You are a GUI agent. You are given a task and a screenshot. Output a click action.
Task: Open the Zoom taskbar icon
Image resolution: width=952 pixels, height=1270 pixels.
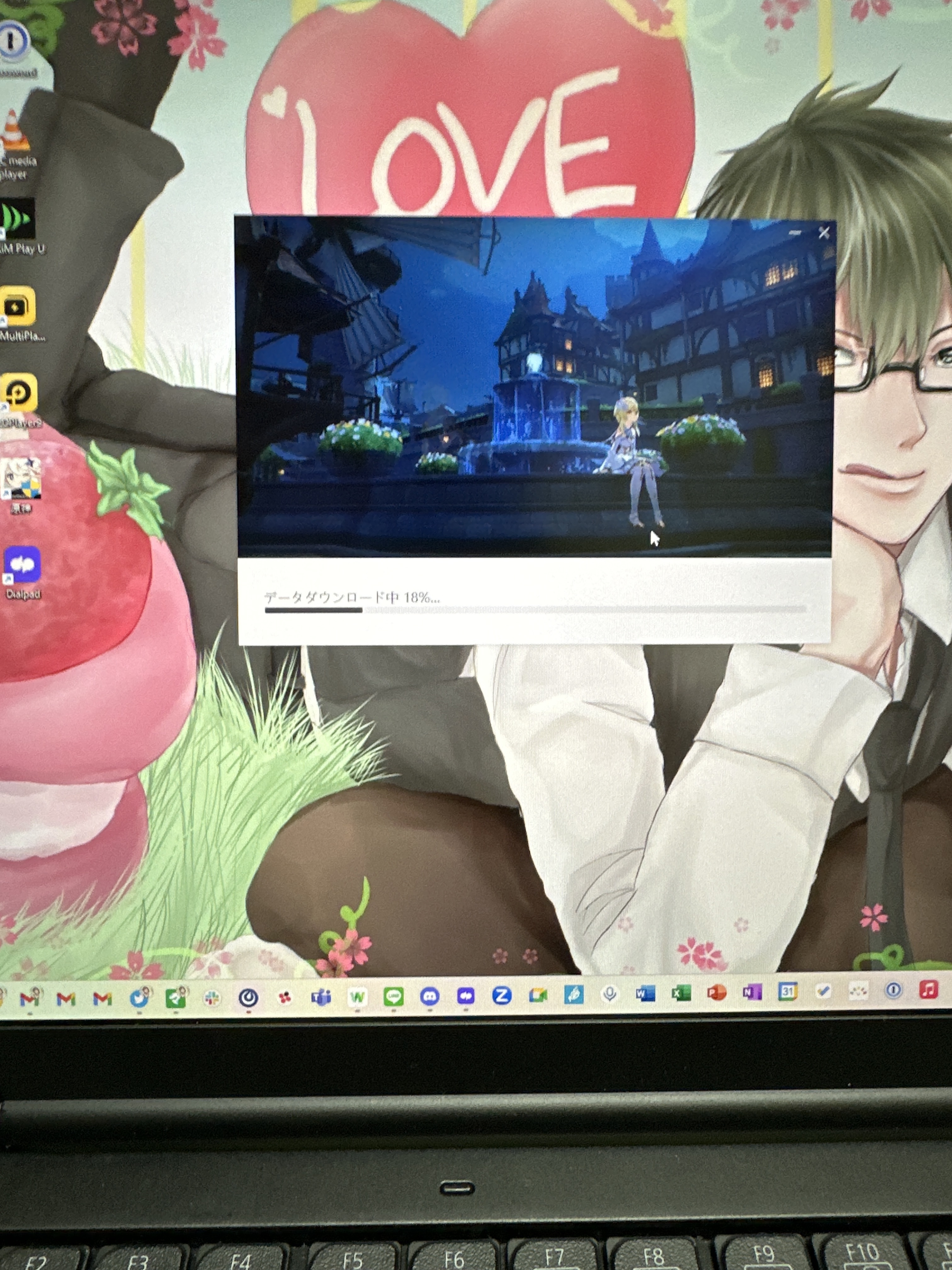(x=501, y=995)
